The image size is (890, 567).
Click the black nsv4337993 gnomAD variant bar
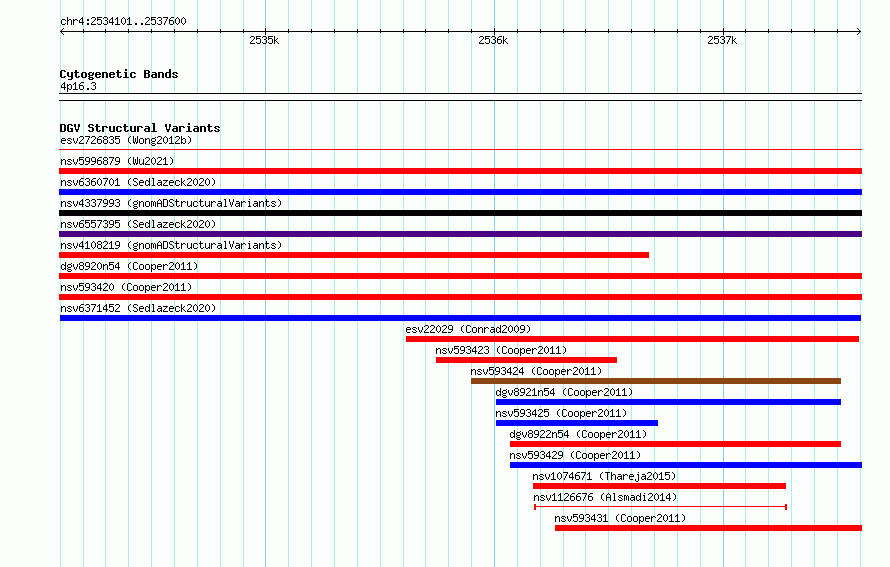coord(460,213)
